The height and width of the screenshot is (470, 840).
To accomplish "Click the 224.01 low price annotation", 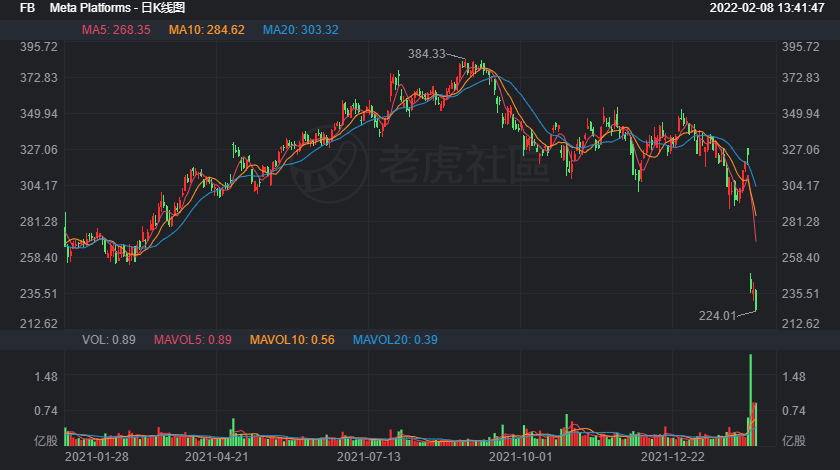I will [717, 316].
